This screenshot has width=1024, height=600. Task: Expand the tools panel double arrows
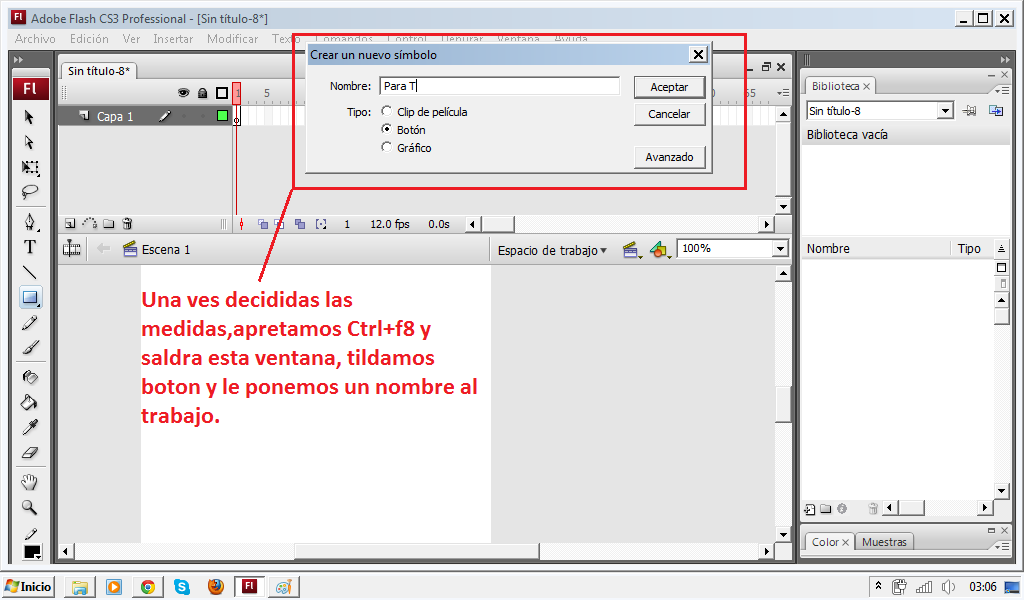click(18, 59)
